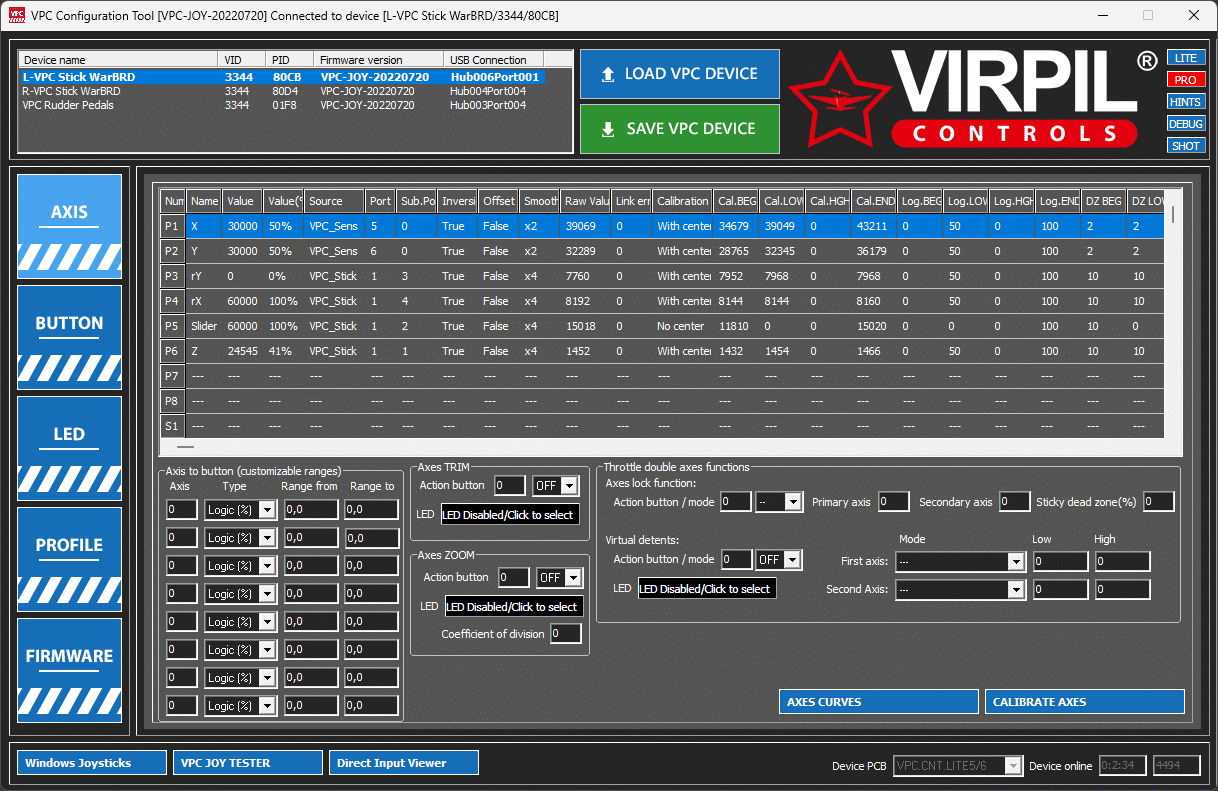Toggle the DEBUG mode button

pos(1185,124)
